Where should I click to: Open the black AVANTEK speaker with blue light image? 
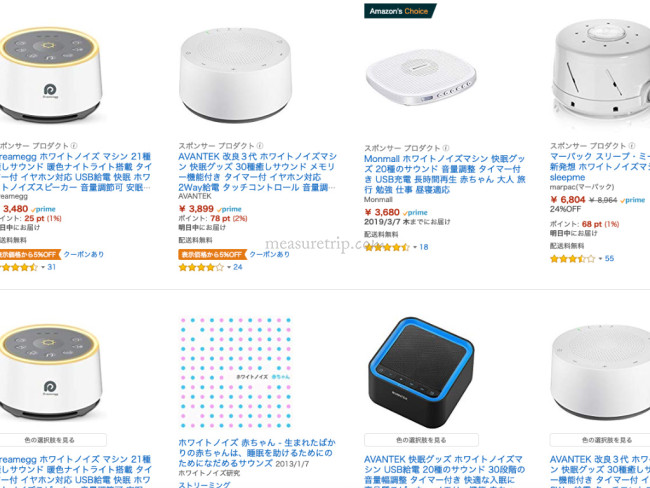point(421,373)
